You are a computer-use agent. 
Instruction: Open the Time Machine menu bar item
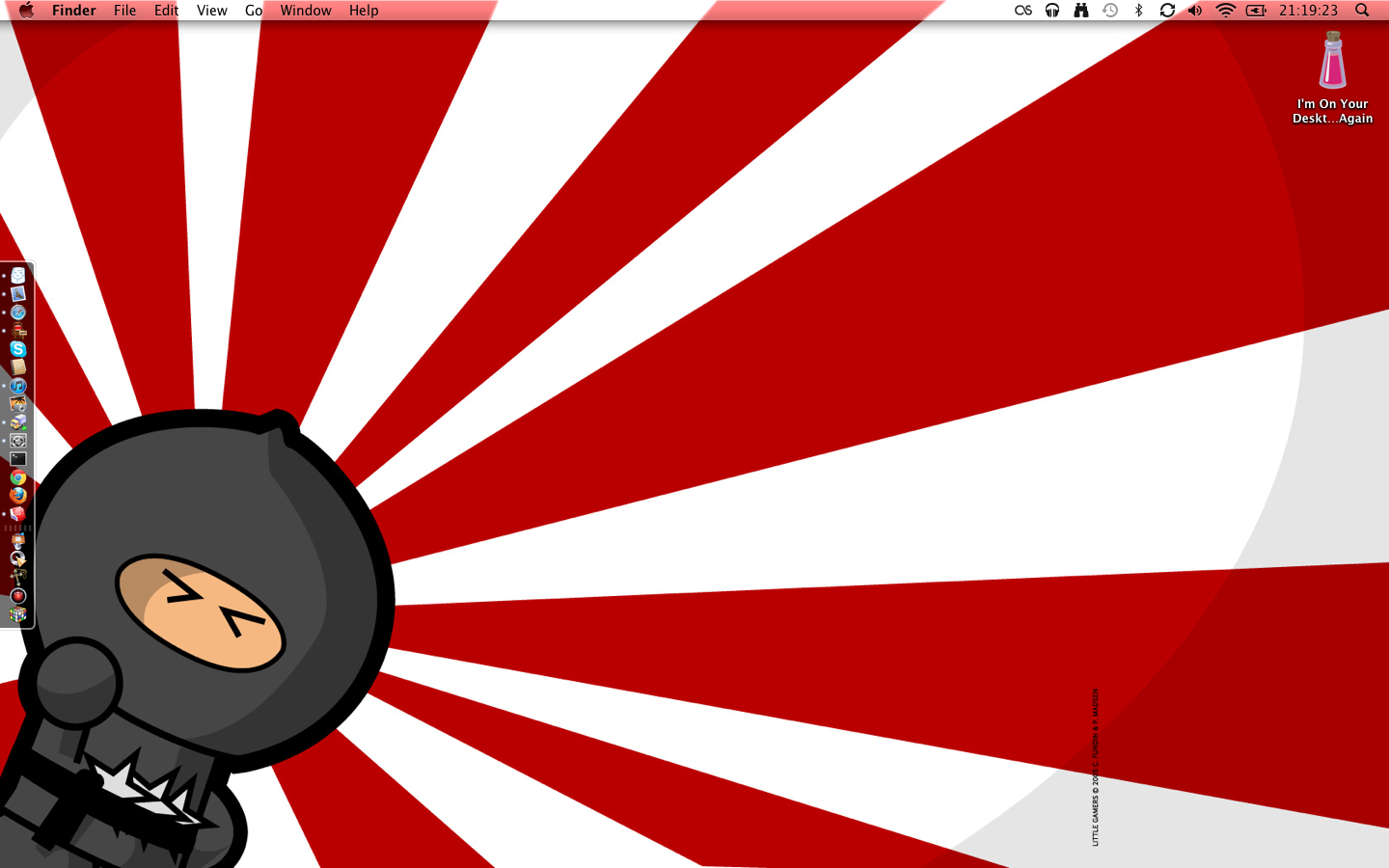(1110, 11)
